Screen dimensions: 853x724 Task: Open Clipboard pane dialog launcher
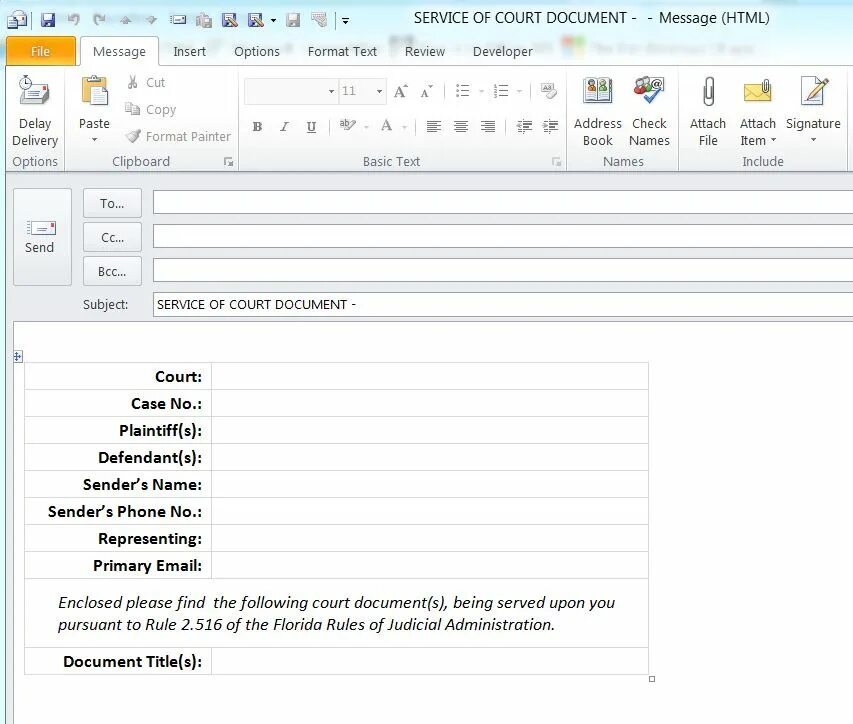[228, 162]
